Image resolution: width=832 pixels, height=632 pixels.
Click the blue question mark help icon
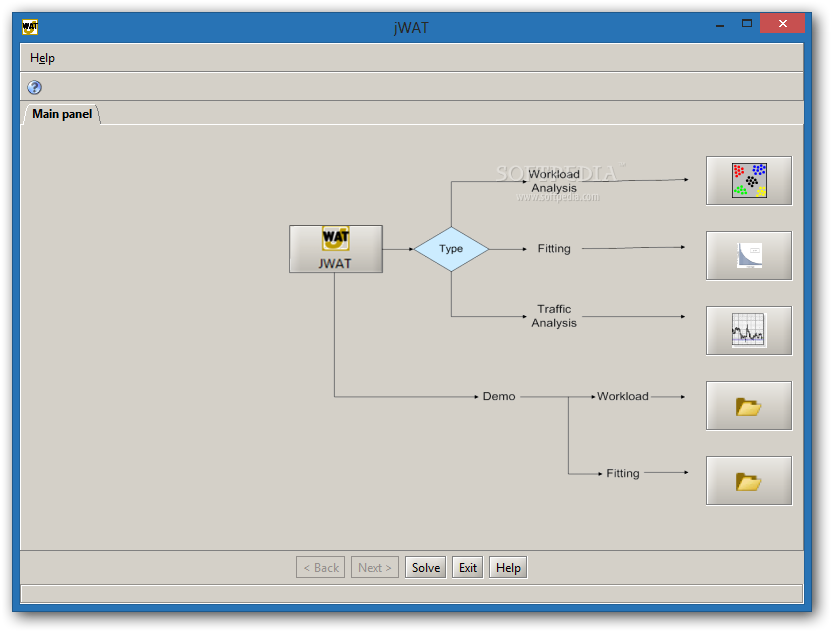[x=34, y=87]
